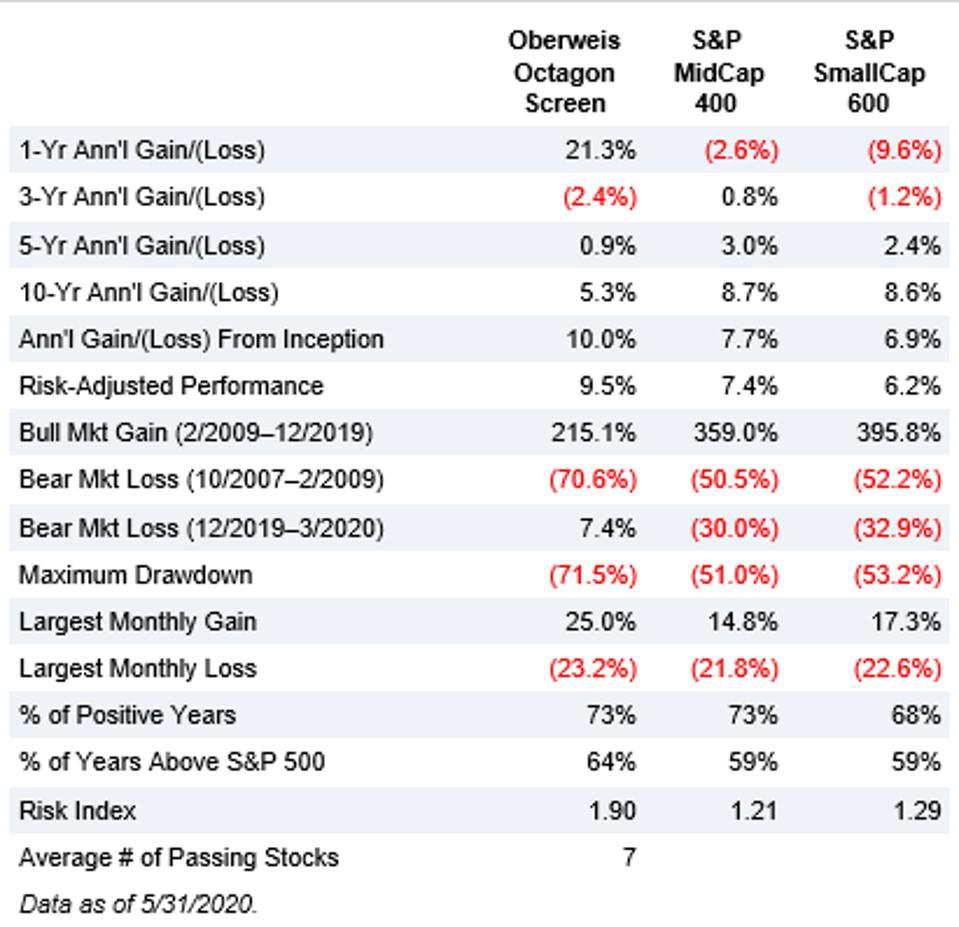This screenshot has width=959, height=927.
Task: Click the Data as of 5/31/2020 footnote
Action: click(138, 904)
